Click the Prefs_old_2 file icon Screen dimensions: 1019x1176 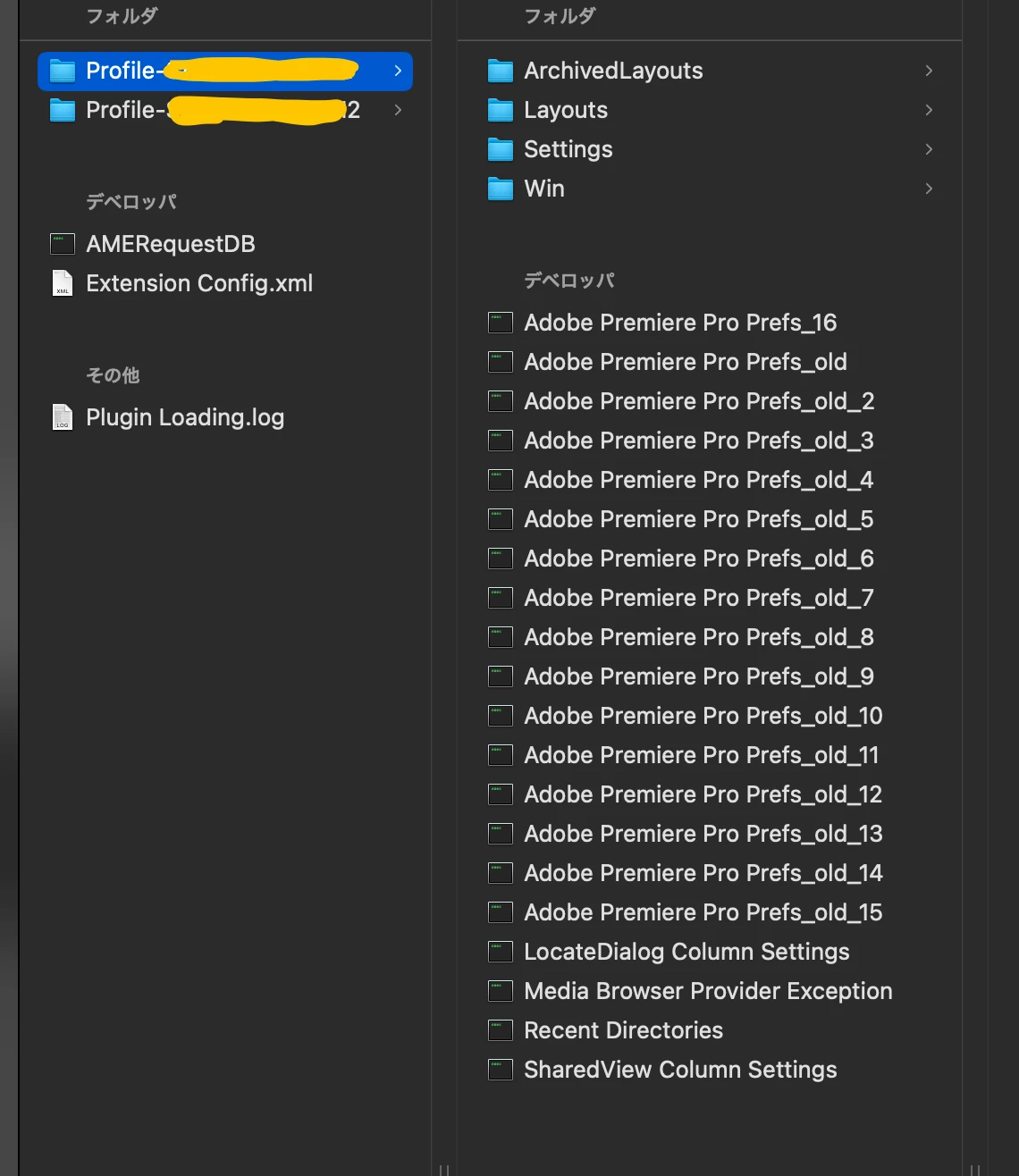tap(501, 401)
